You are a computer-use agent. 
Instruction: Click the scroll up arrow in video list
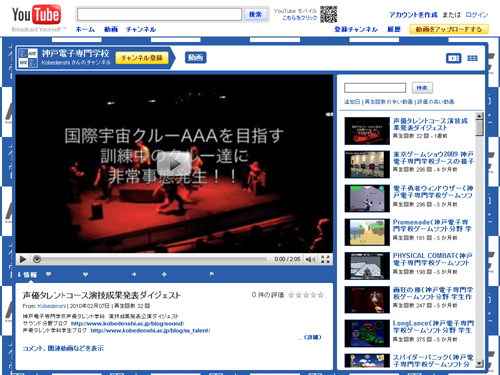click(x=479, y=116)
